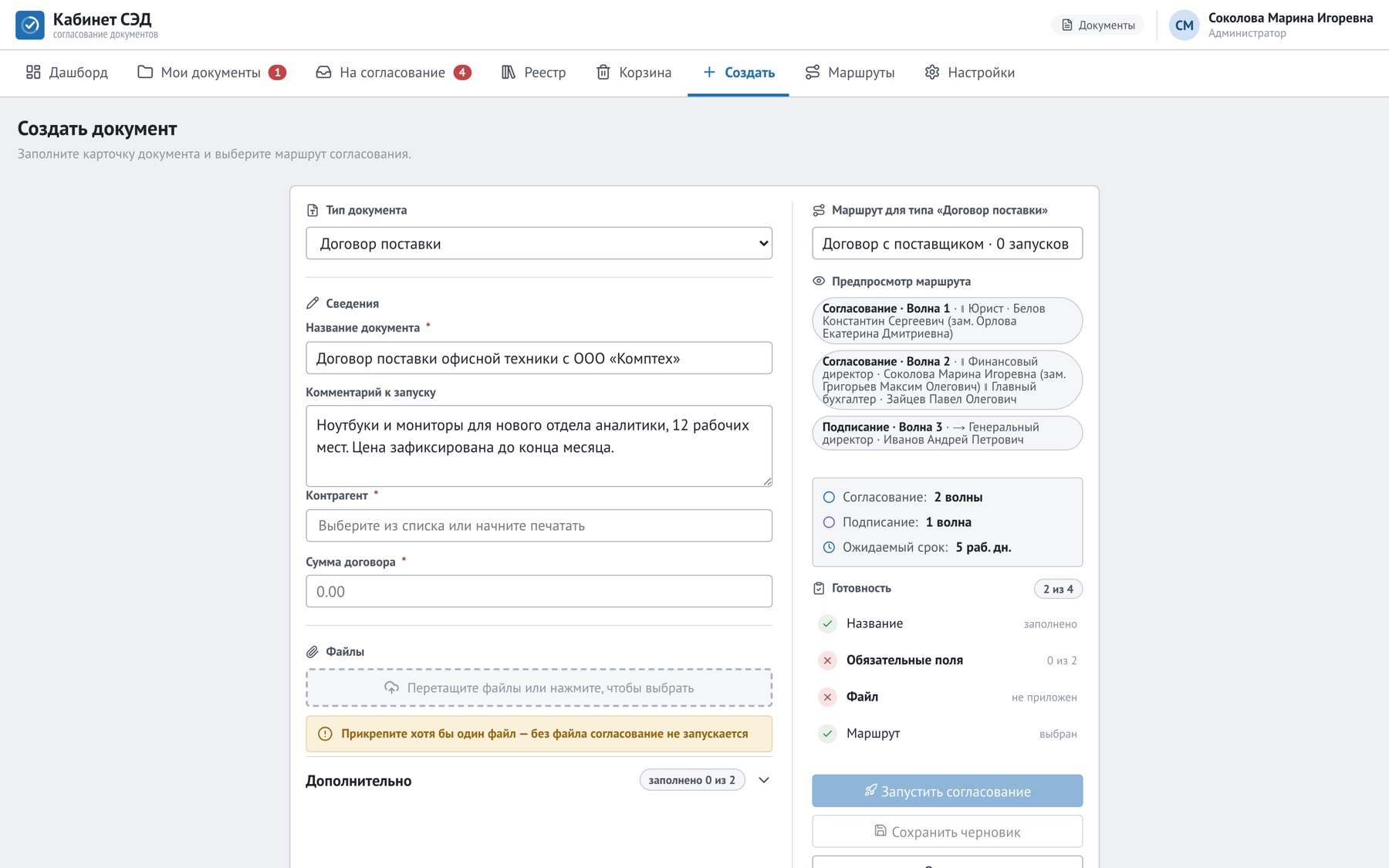The width and height of the screenshot is (1389, 868).
Task: Click the заполнено 0 из 2 badge
Action: tap(692, 780)
